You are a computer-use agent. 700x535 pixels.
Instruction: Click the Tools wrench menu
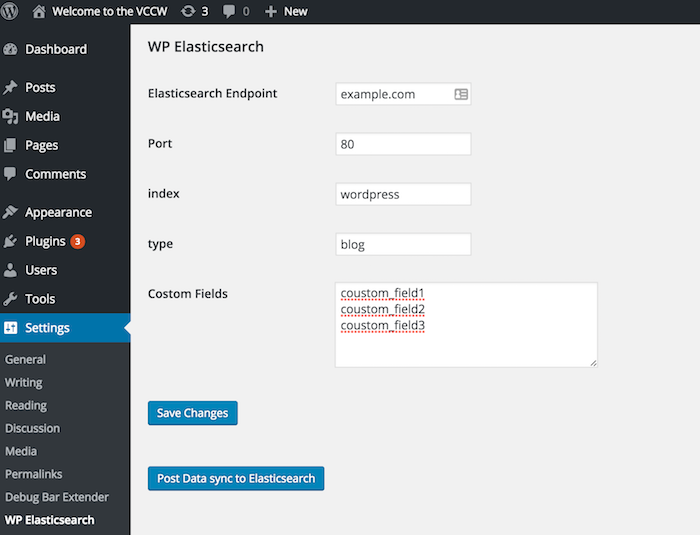[40, 299]
